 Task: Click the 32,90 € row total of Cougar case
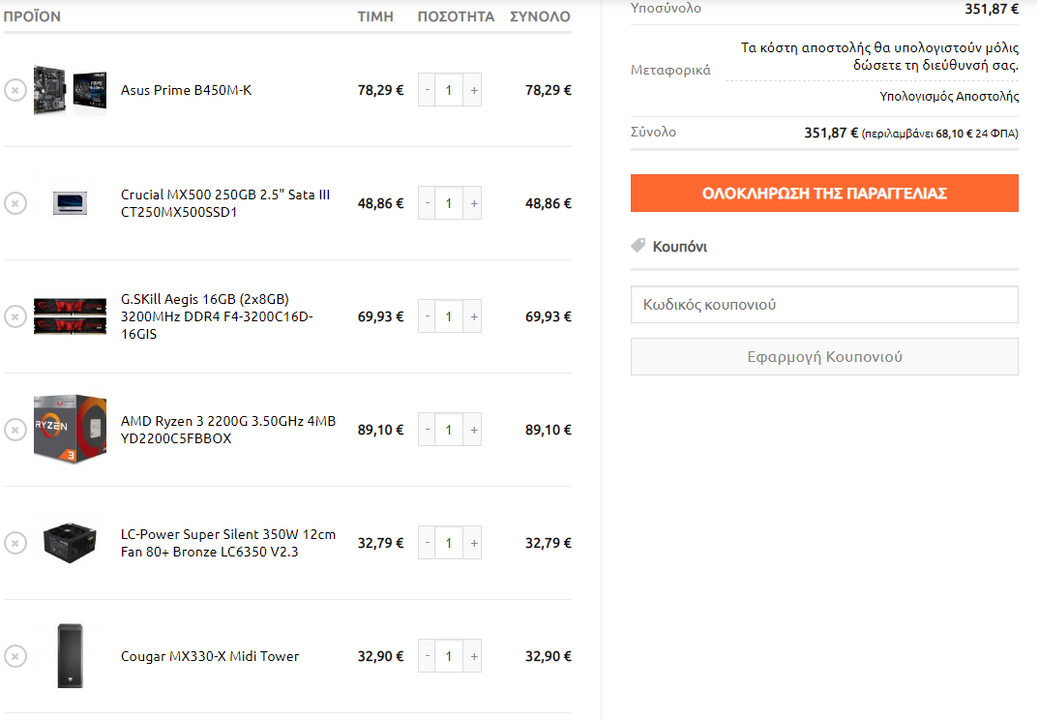tap(548, 656)
